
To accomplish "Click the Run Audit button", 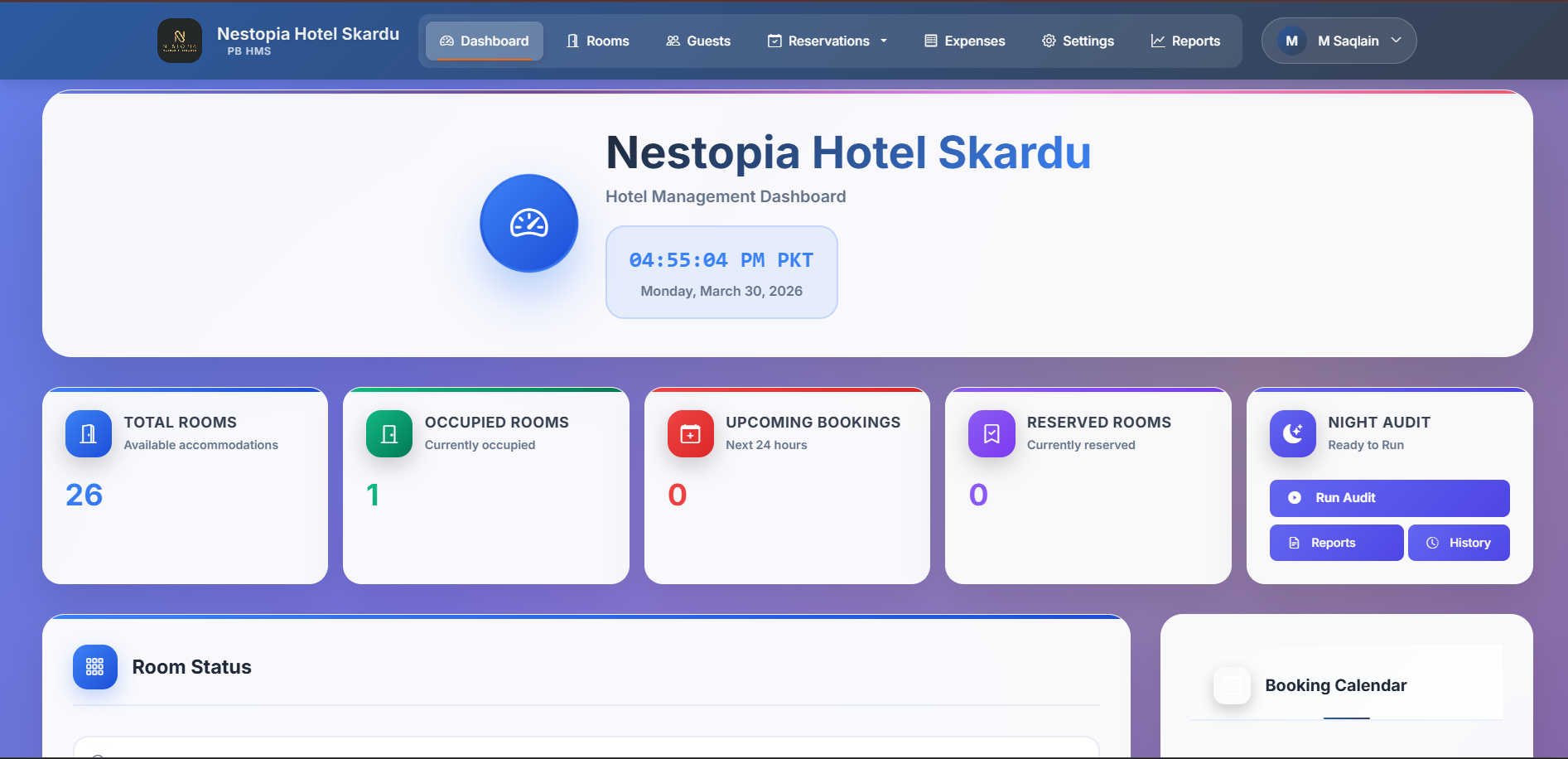I will (1389, 498).
